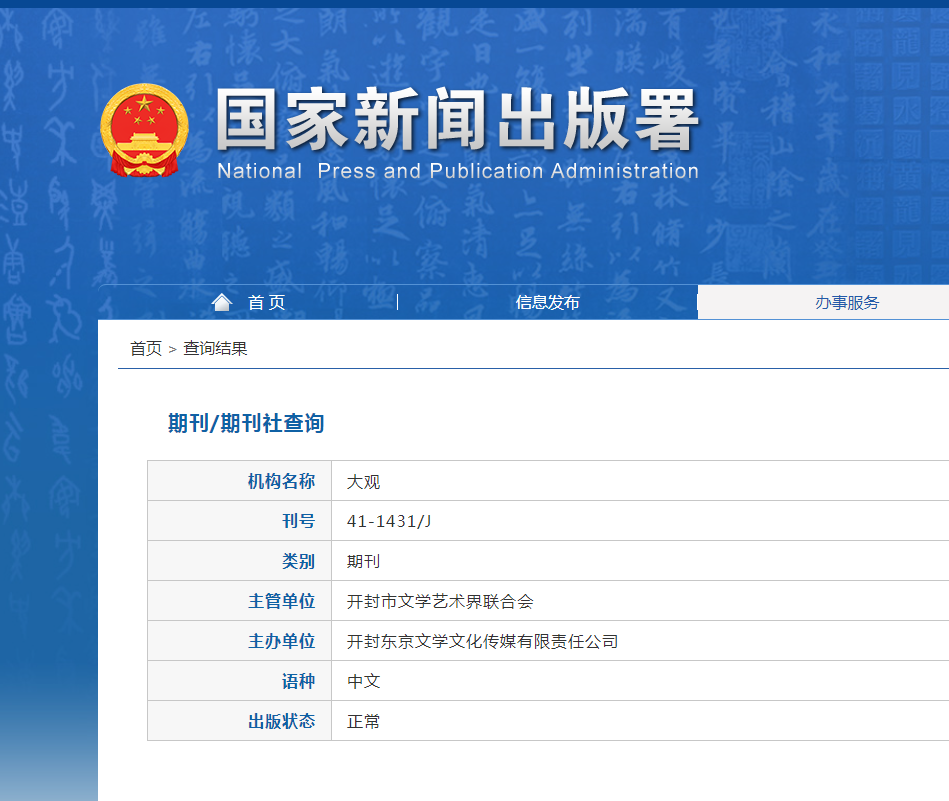Click the 期刊/期刊社查询 heading
This screenshot has height=801, width=949.
(246, 423)
